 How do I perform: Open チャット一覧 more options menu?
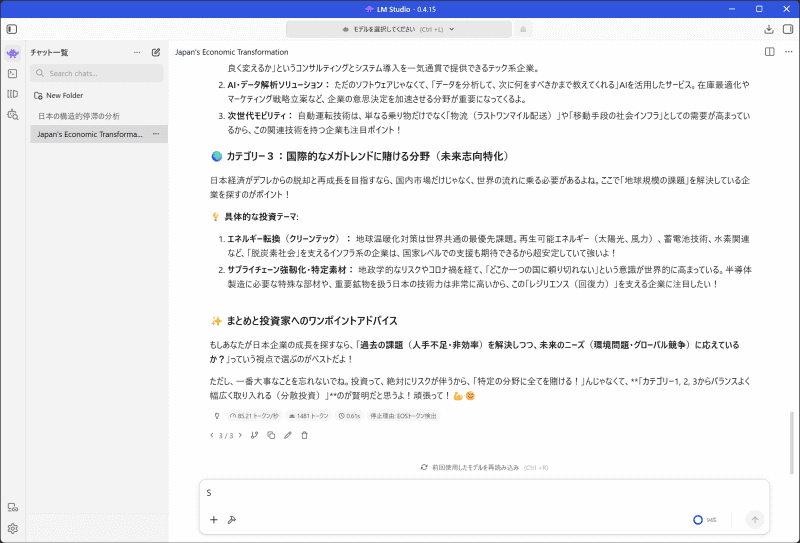coord(137,53)
